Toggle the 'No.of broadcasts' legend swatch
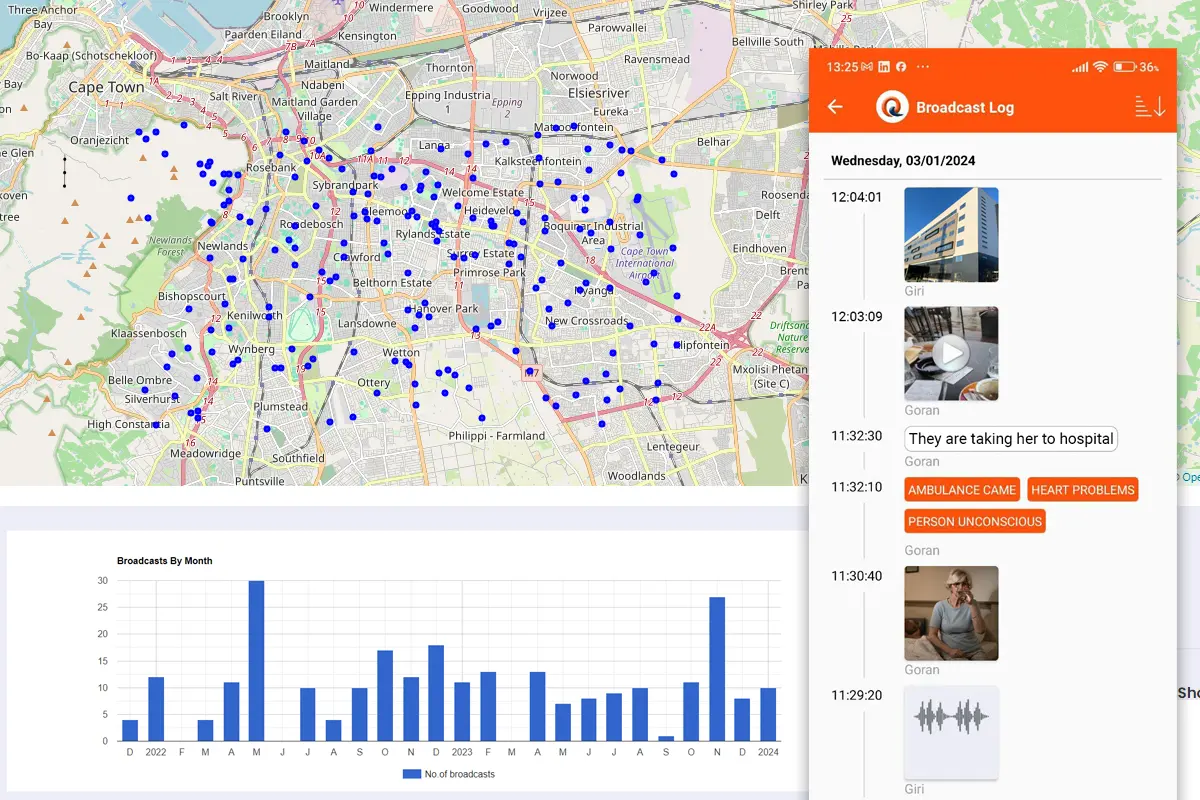Viewport: 1200px width, 800px height. (x=411, y=774)
